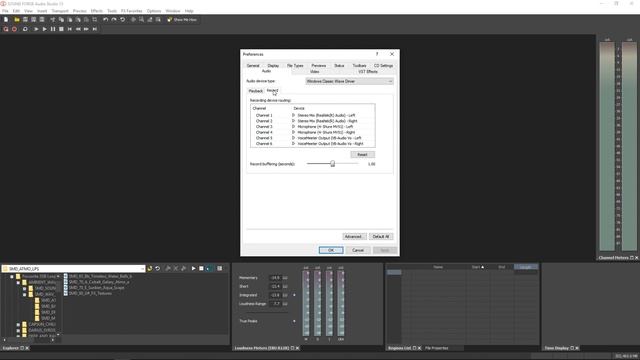Switch to the VST Effects tab
The image size is (640, 360).
[x=368, y=71]
